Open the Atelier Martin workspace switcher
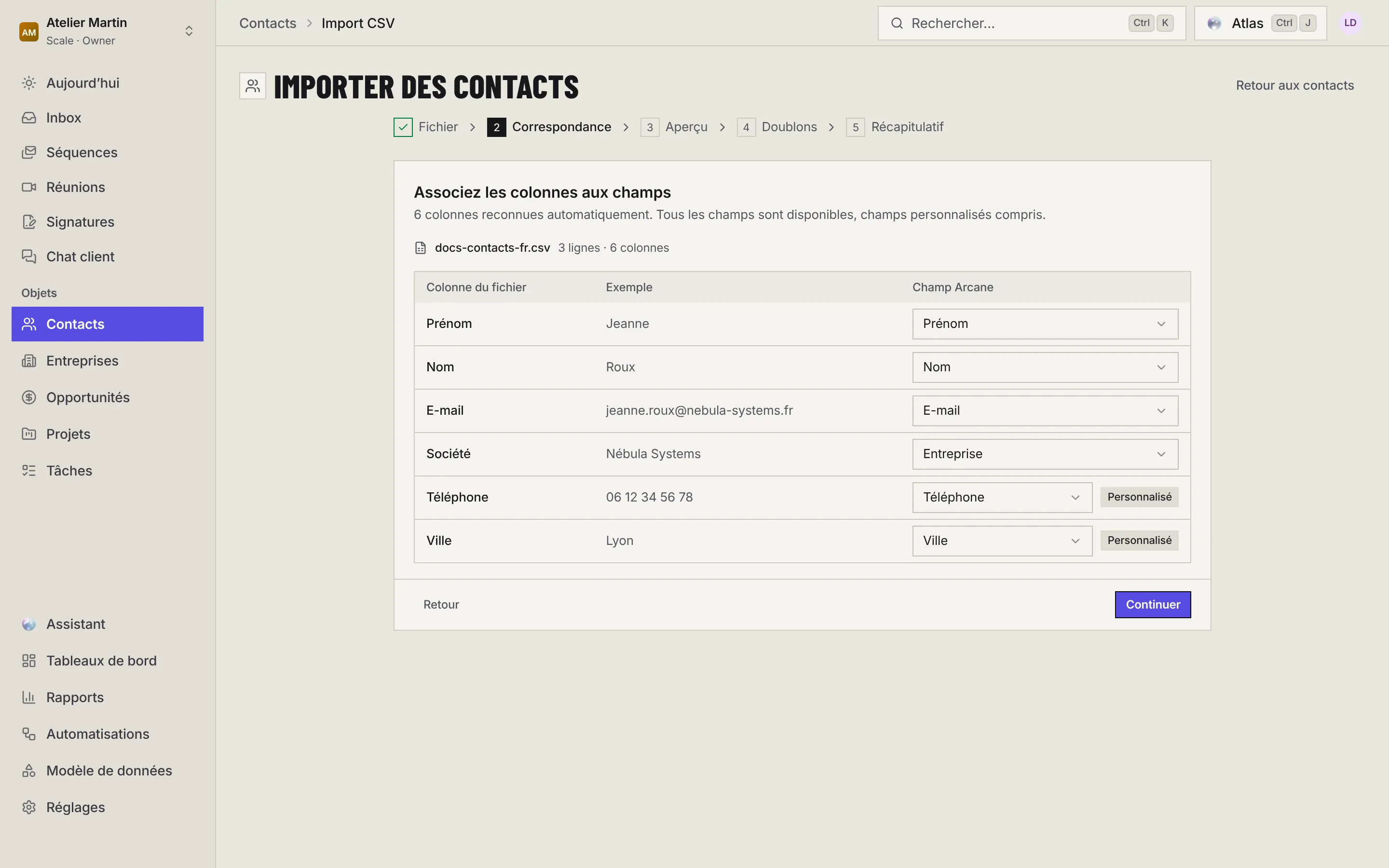1389x868 pixels. 108,31
